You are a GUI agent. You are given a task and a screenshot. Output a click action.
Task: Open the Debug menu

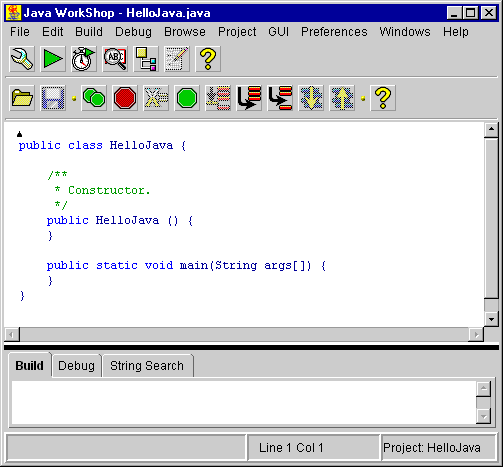click(133, 32)
